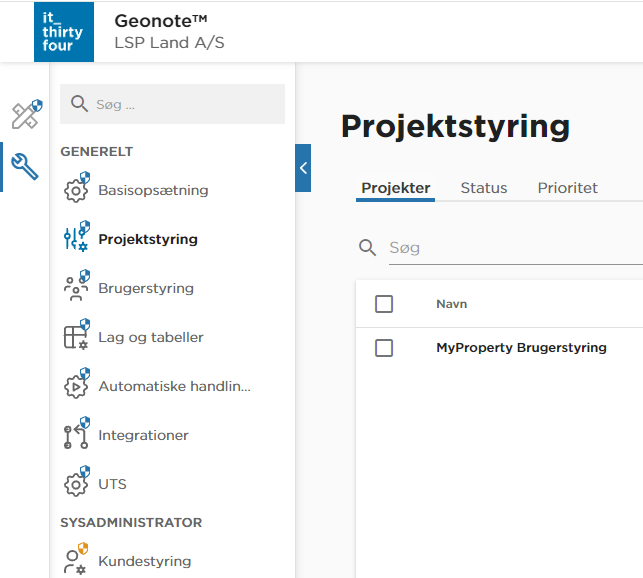Toggle the select-all checkbox in table header
The image size is (643, 578).
384,304
